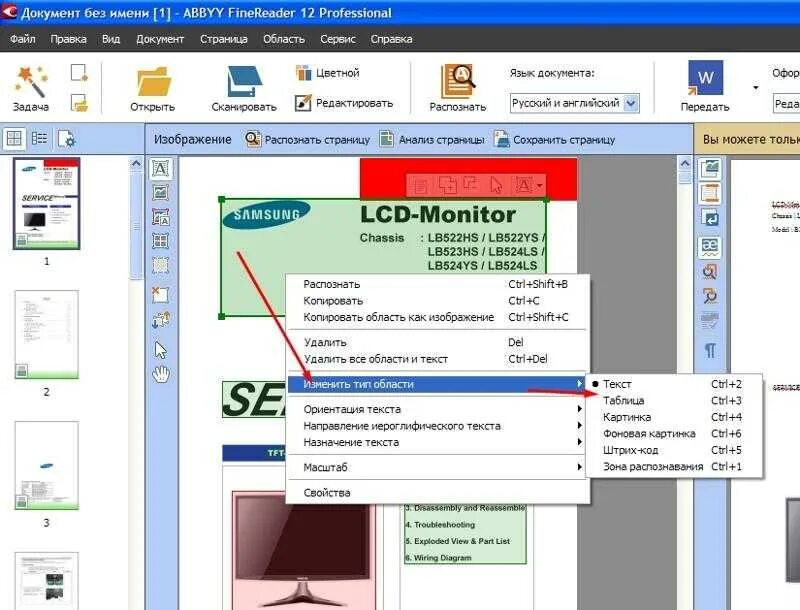Open the Документ menu
Image resolution: width=800 pixels, height=610 pixels.
[160, 39]
